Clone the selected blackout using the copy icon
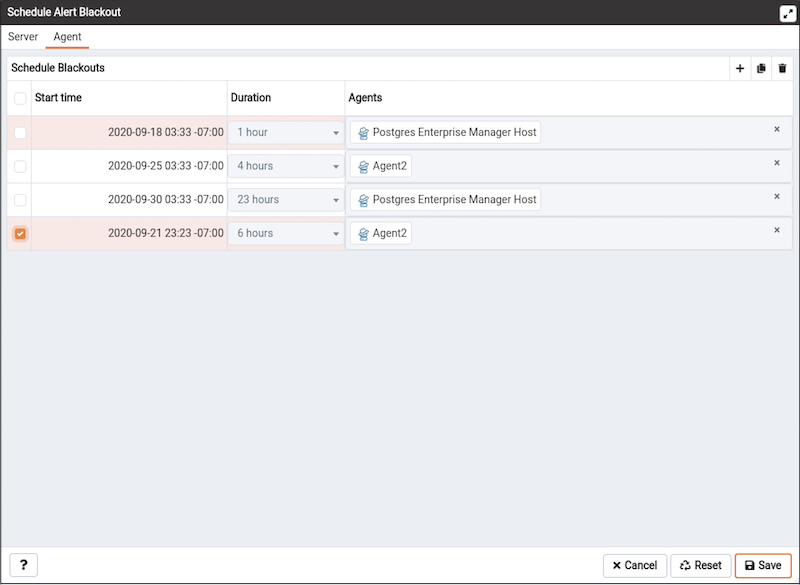The width and height of the screenshot is (800, 585). (x=761, y=68)
